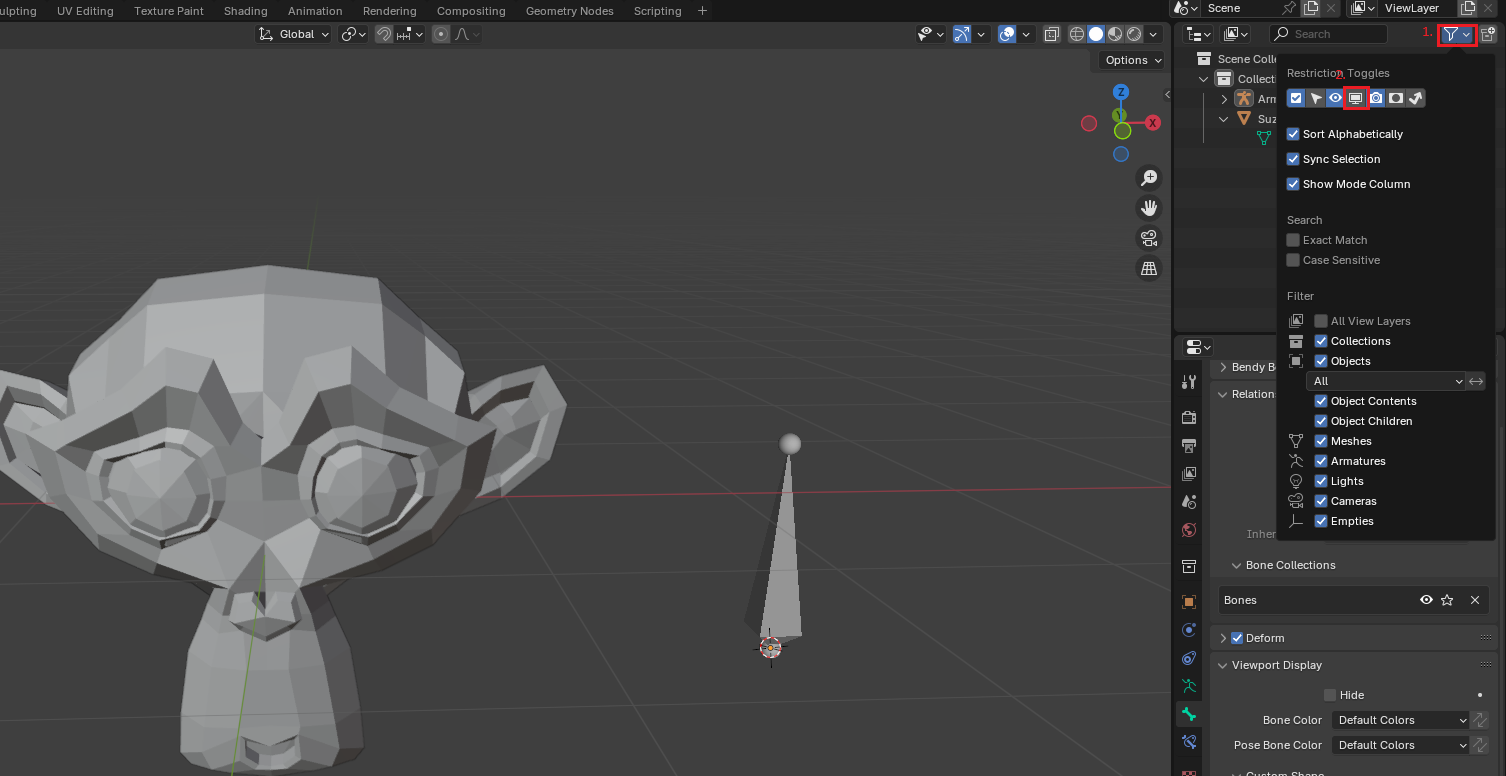Toggle Bones collection visibility eye
Viewport: 1506px width, 776px height.
click(1426, 600)
